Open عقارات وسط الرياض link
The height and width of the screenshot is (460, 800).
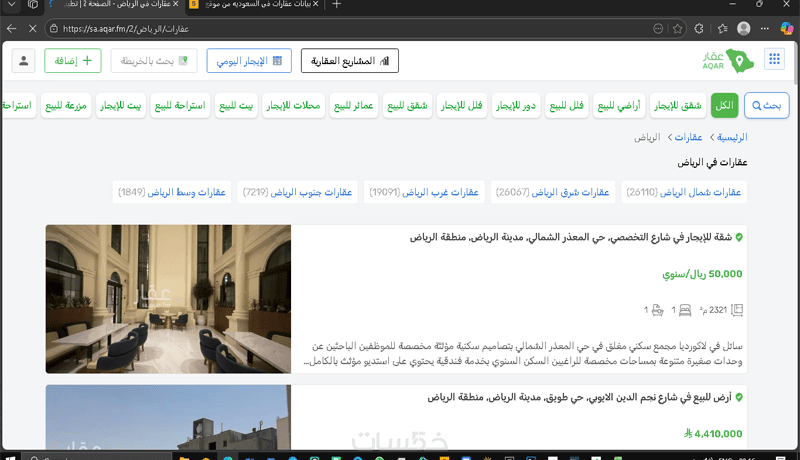pyautogui.click(x=172, y=192)
